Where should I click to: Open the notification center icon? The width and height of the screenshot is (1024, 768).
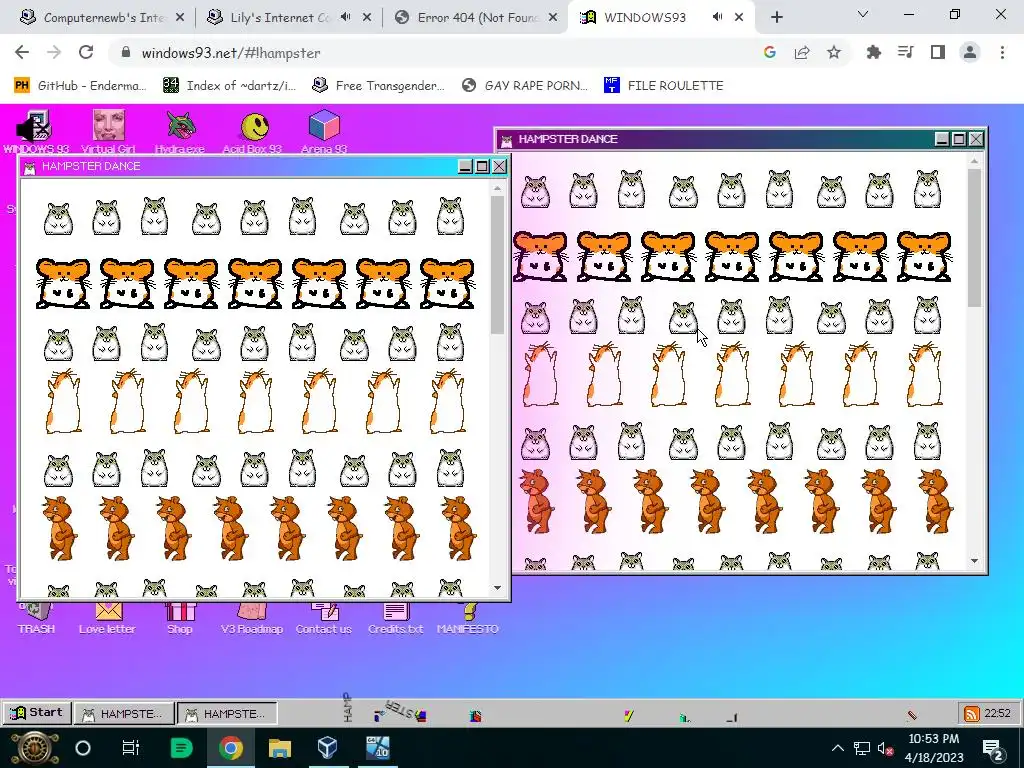[x=993, y=749]
